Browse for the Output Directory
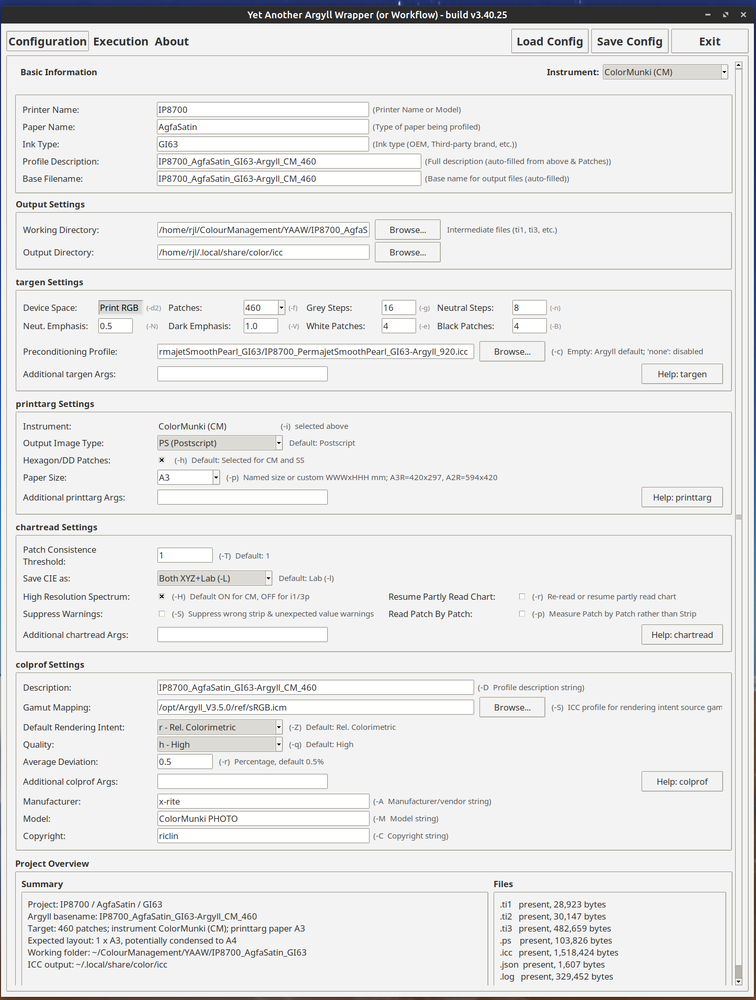The image size is (756, 1000). (x=408, y=252)
